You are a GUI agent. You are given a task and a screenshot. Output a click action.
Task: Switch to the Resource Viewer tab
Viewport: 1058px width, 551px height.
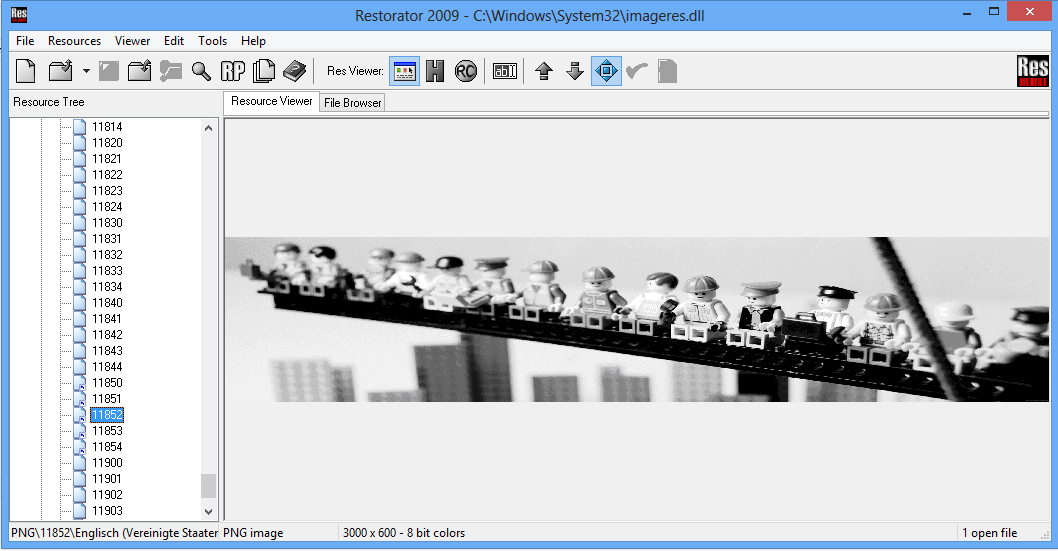point(271,101)
